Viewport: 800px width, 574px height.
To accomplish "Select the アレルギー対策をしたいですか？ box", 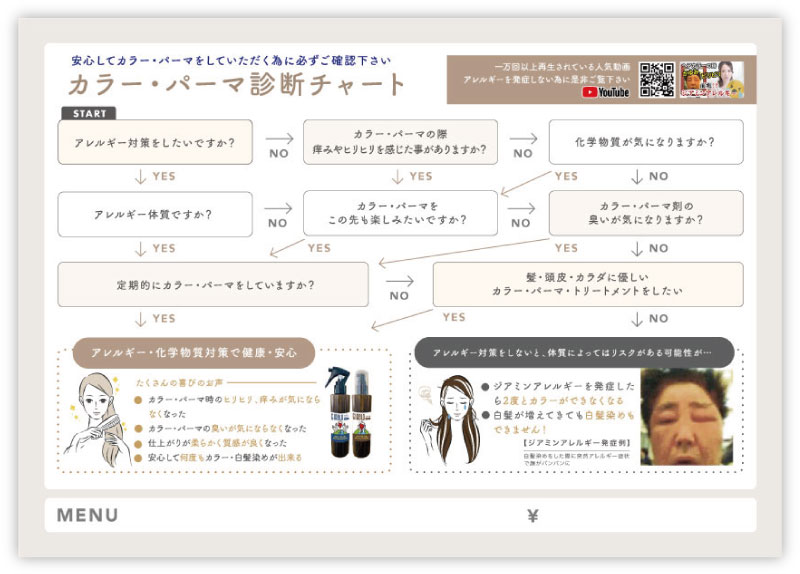I will 155,142.
